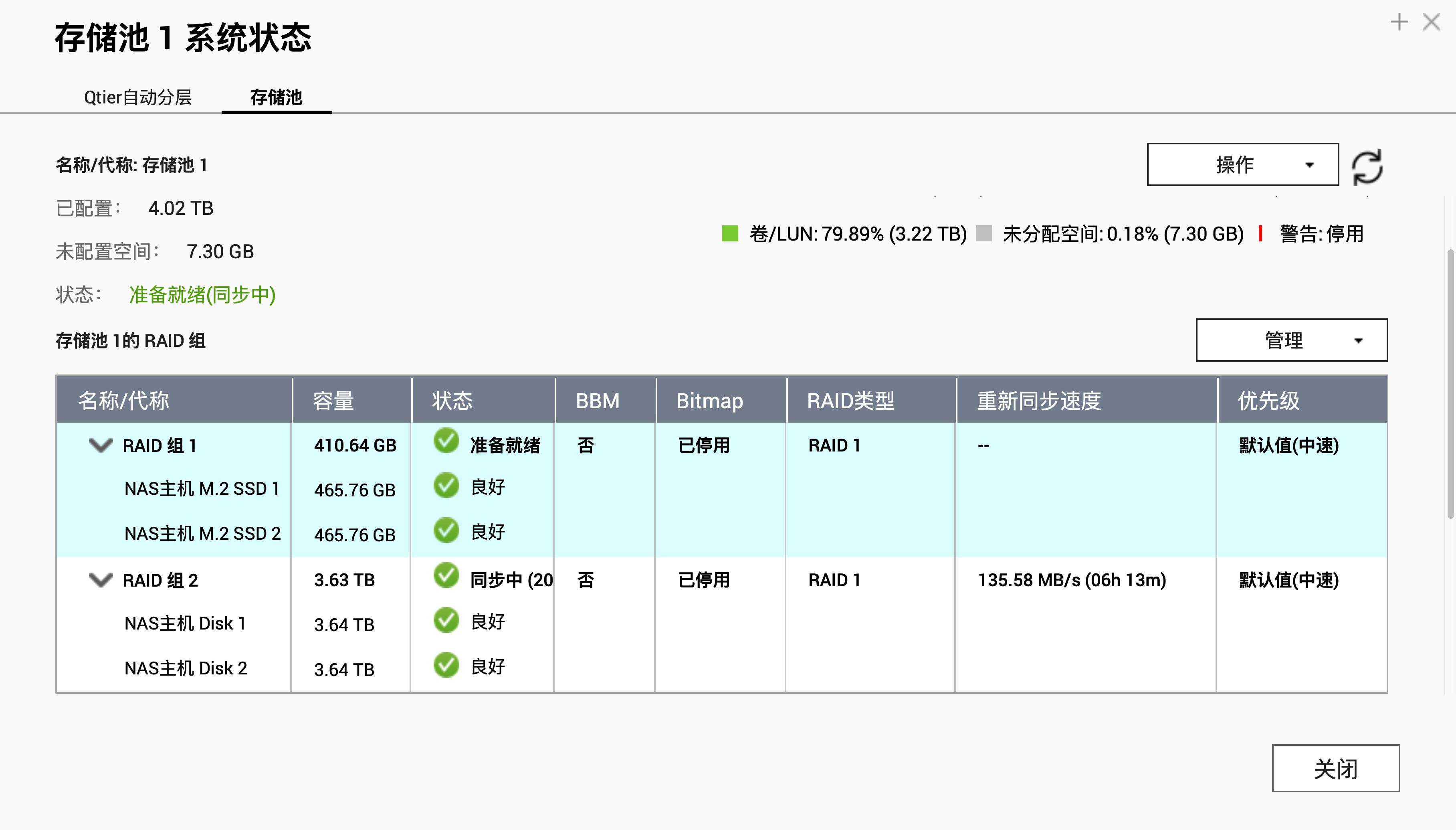This screenshot has height=830, width=1456.
Task: Select the NAS主机 Disk 1 row
Action: [x=186, y=623]
